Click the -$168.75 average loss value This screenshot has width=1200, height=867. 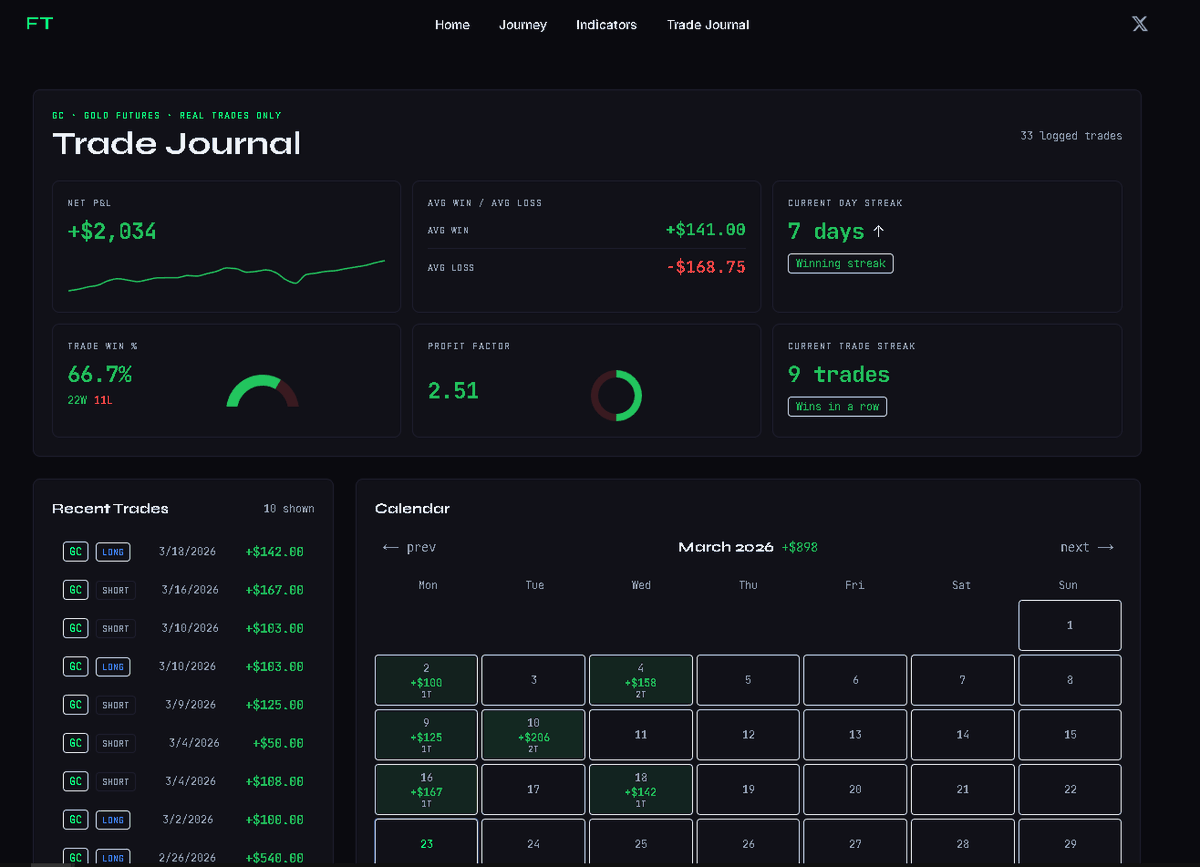(x=706, y=267)
